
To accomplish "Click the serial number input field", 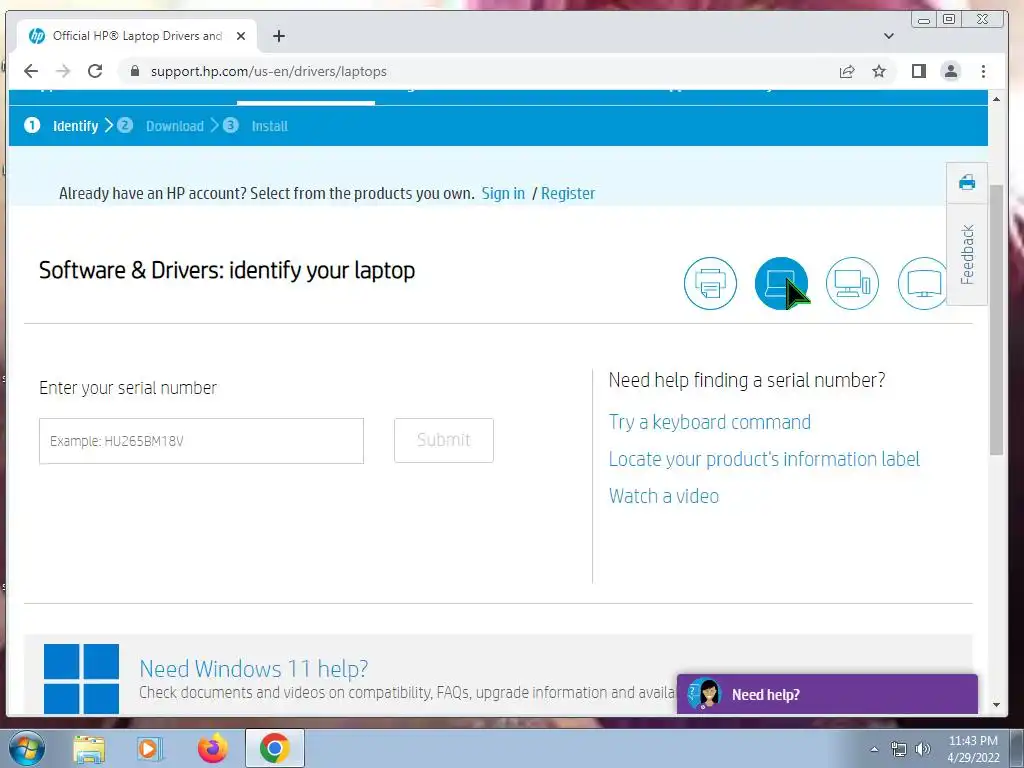I will pos(201,441).
